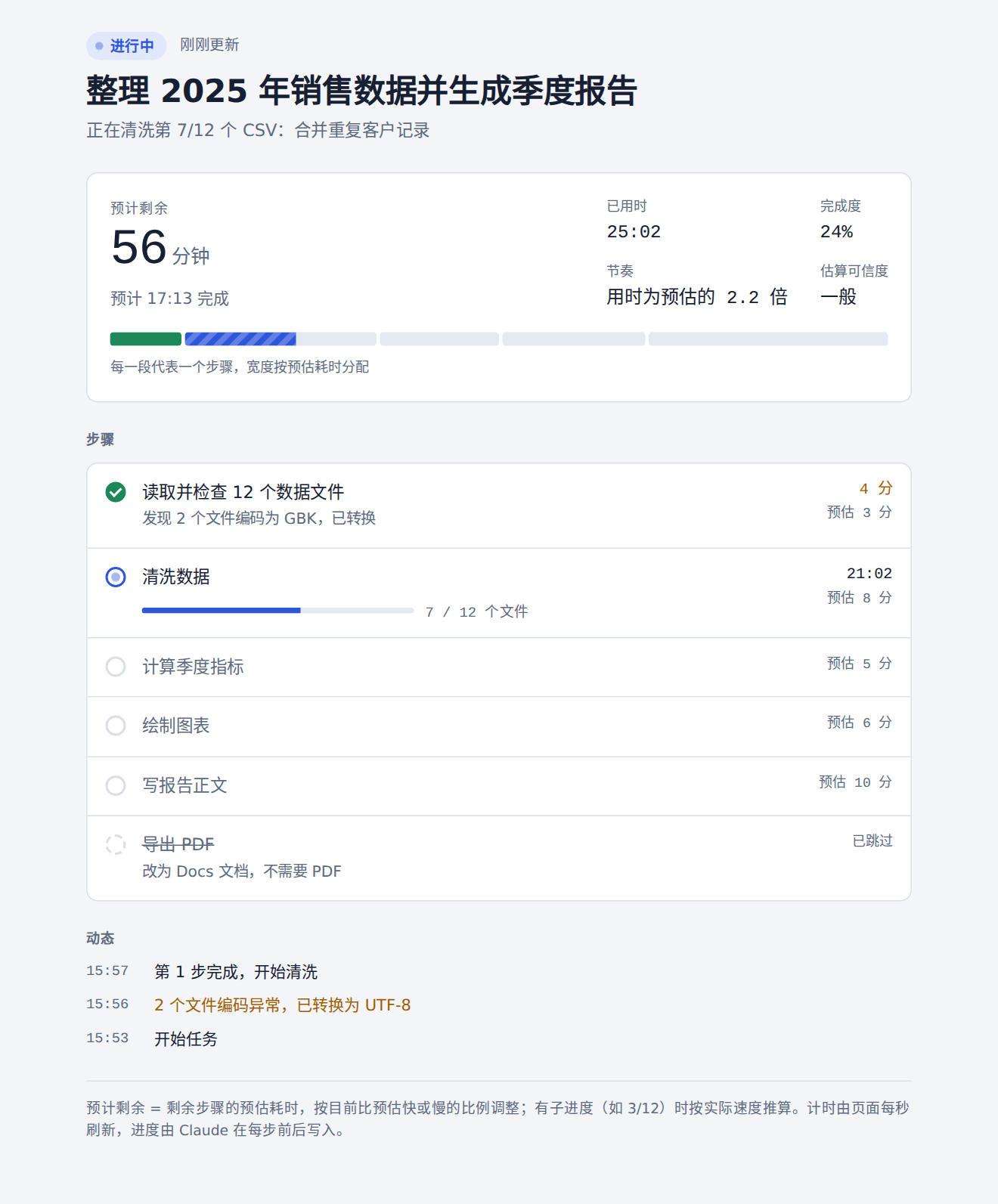Click the elapsed time value 25:02
This screenshot has height=1204, width=998.
(634, 232)
